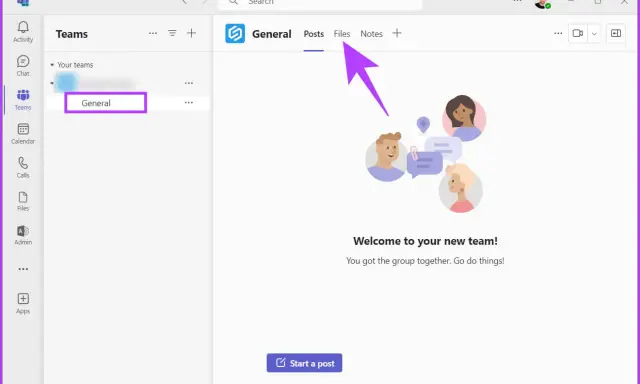640x384 pixels.
Task: Open the Apps store
Action: [23, 303]
